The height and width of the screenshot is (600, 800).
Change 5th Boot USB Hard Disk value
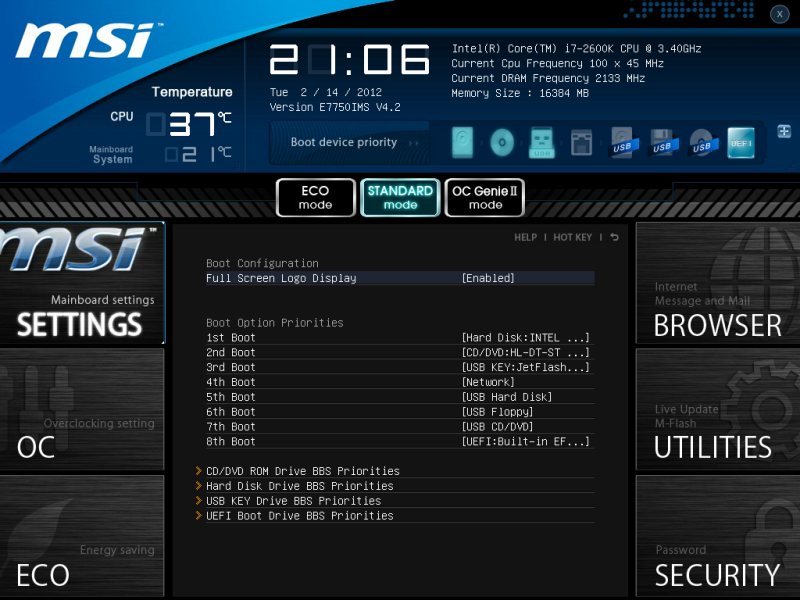[x=507, y=397]
